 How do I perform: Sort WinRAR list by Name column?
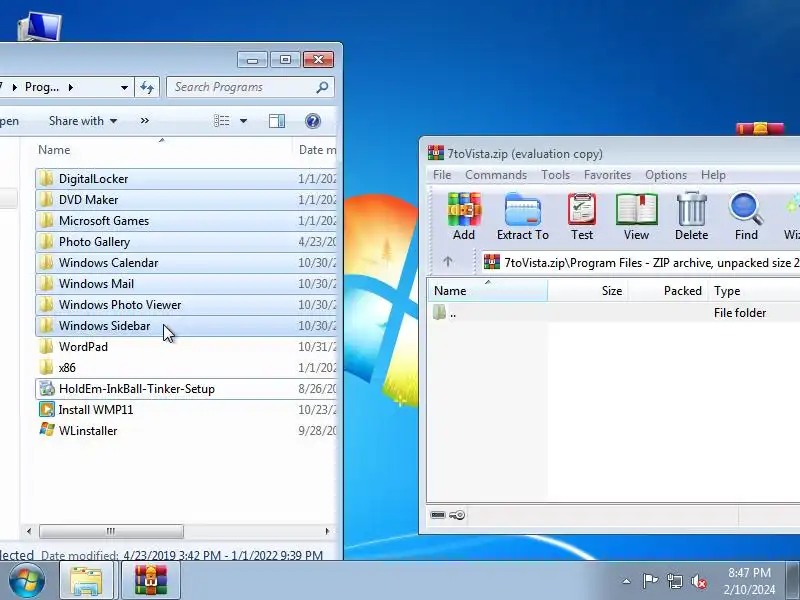[x=487, y=291]
